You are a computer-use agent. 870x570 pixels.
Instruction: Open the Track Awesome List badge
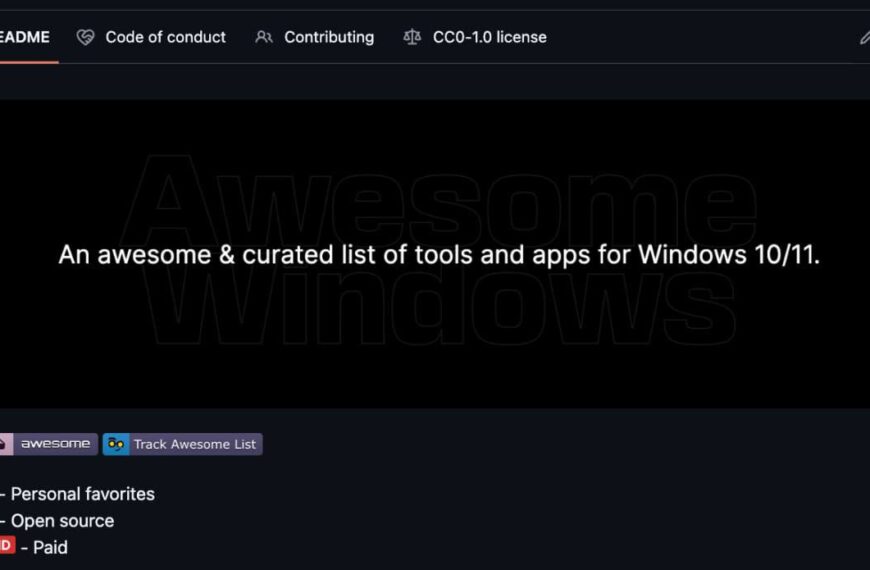pyautogui.click(x=183, y=444)
